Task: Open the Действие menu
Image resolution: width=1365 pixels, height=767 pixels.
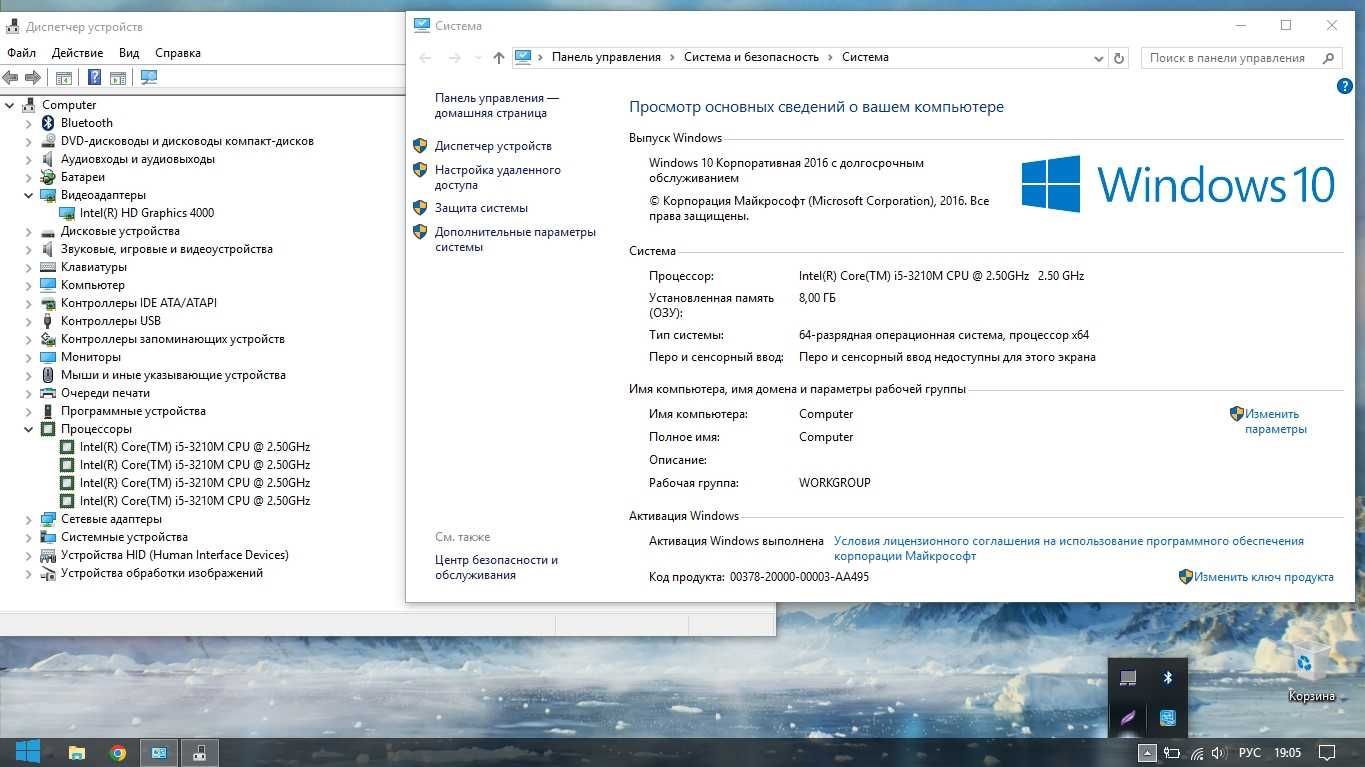Action: (77, 53)
